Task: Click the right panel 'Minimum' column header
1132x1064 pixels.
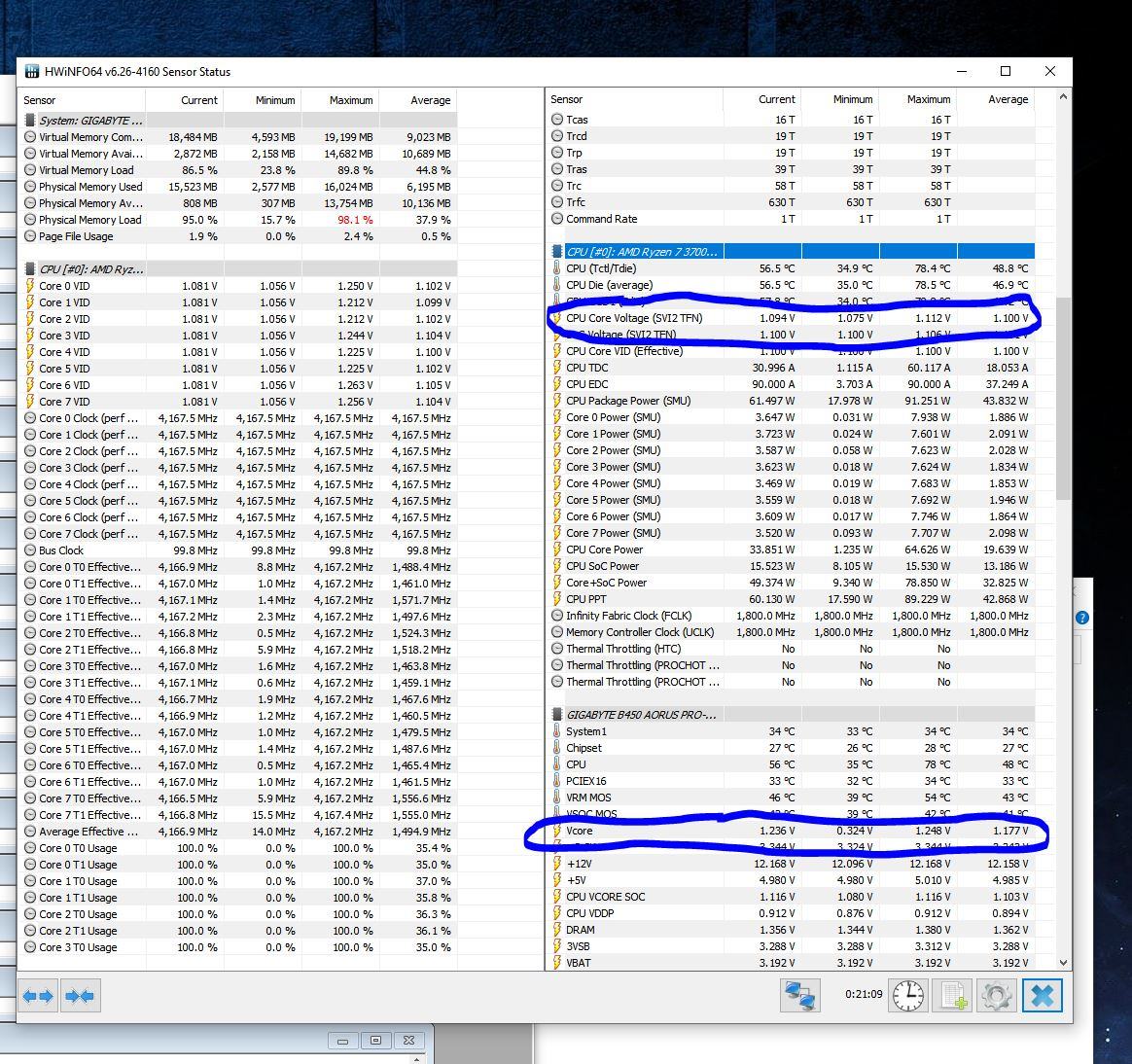Action: pyautogui.click(x=840, y=99)
